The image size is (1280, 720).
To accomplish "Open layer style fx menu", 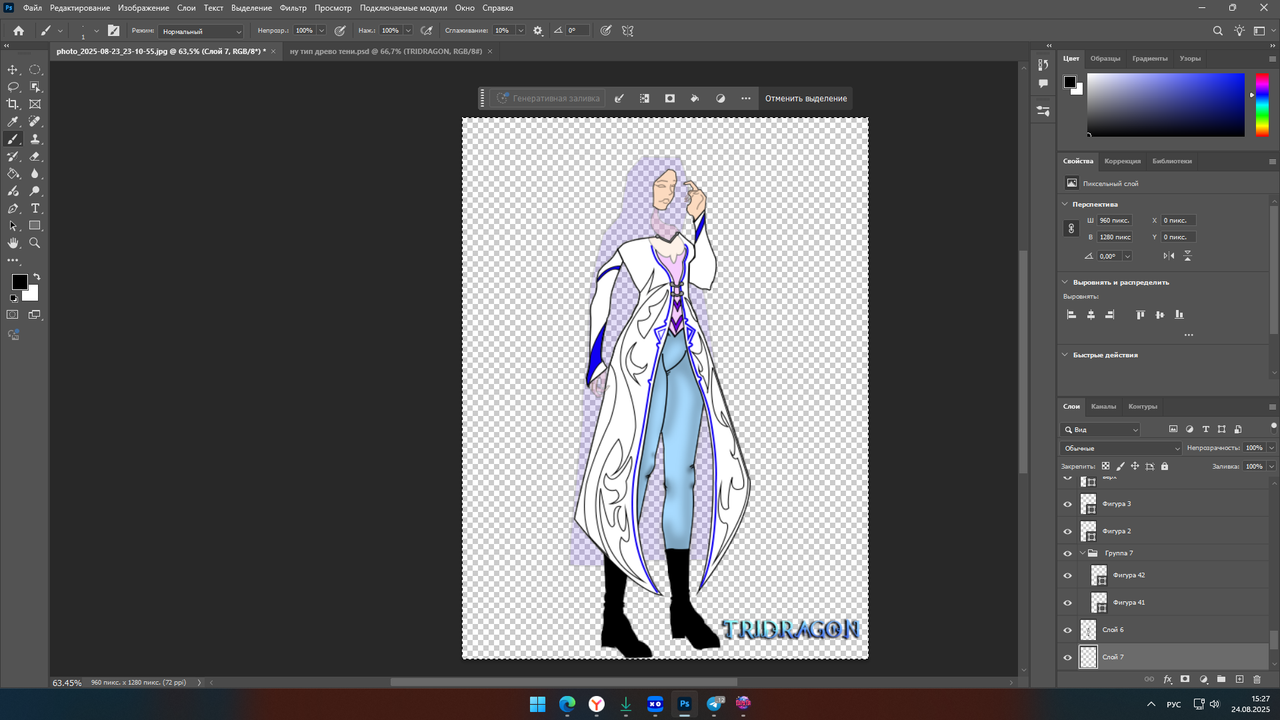I will (x=1167, y=680).
